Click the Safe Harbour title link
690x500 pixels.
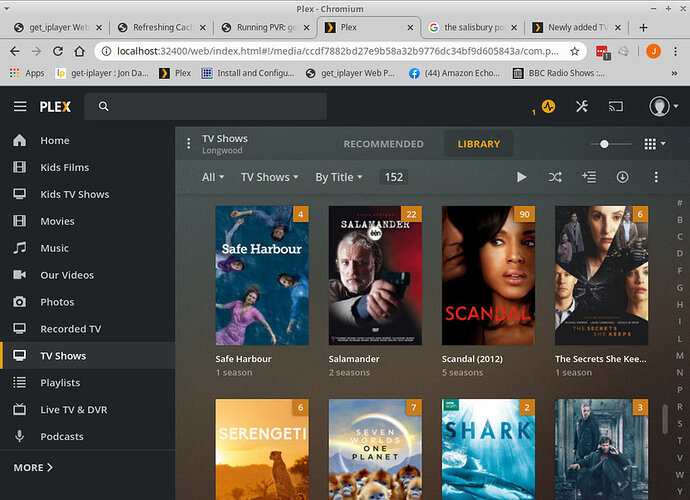point(243,359)
